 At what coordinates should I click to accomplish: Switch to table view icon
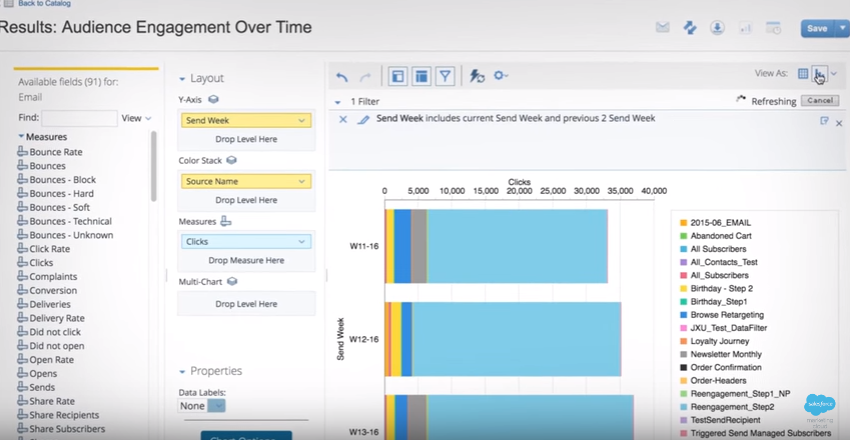pos(803,74)
